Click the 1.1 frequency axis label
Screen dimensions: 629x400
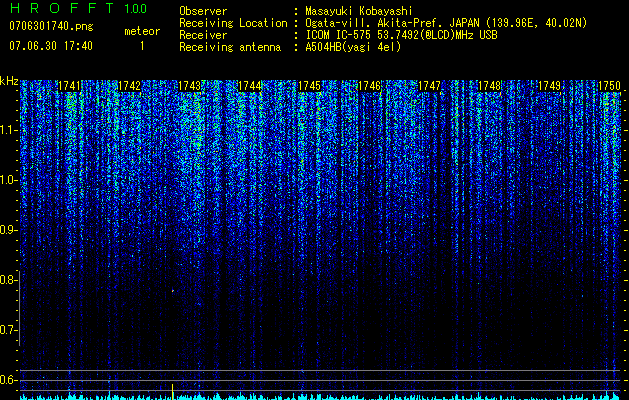coord(8,130)
